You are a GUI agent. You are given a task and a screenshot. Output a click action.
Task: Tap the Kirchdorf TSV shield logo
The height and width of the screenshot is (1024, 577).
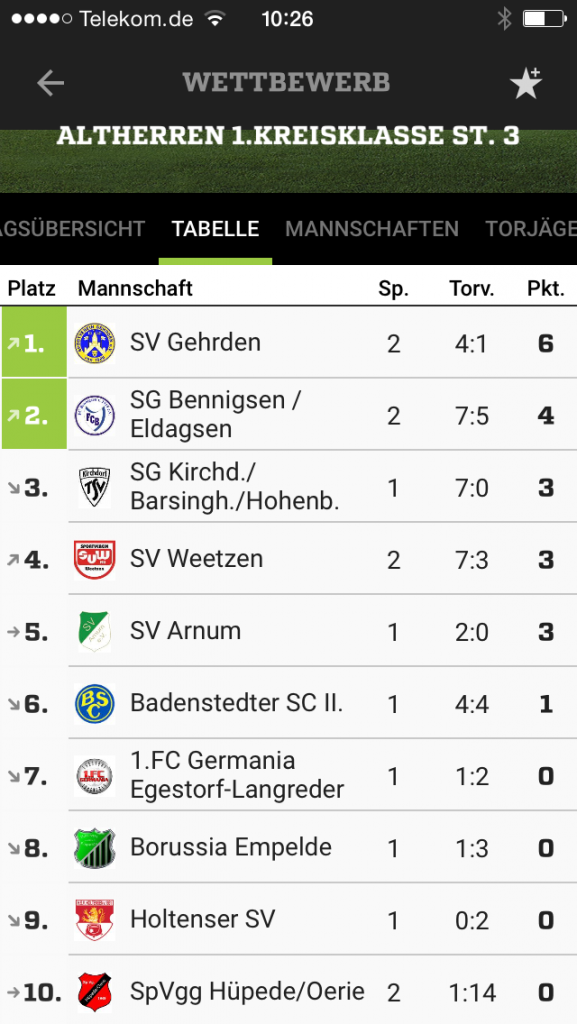click(95, 487)
